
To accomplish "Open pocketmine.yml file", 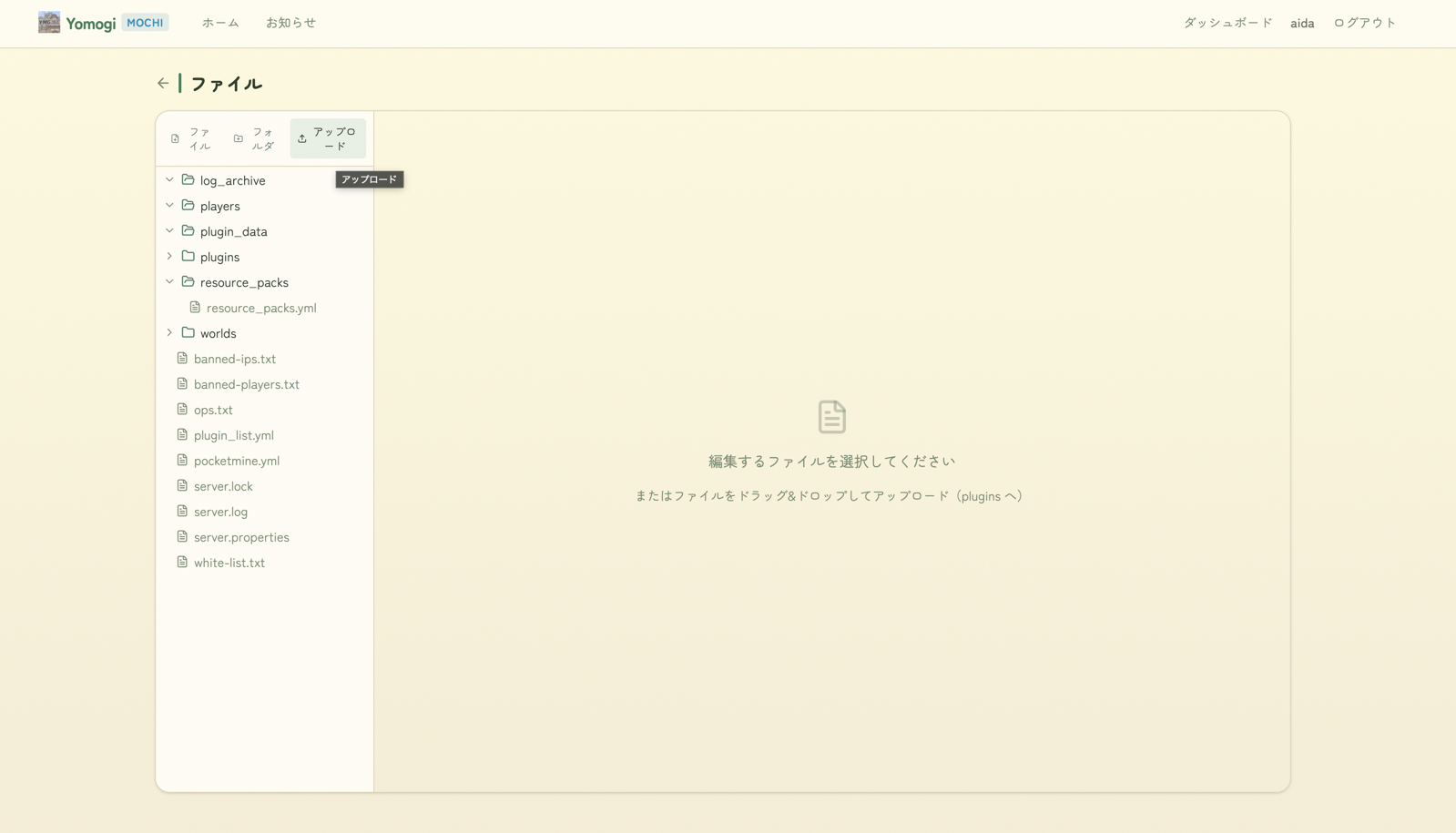I will 237,461.
